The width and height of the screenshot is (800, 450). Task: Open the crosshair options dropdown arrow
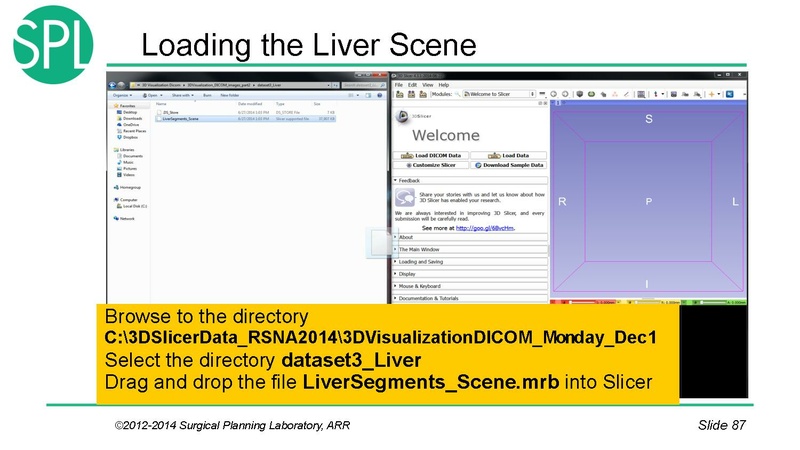click(x=718, y=94)
